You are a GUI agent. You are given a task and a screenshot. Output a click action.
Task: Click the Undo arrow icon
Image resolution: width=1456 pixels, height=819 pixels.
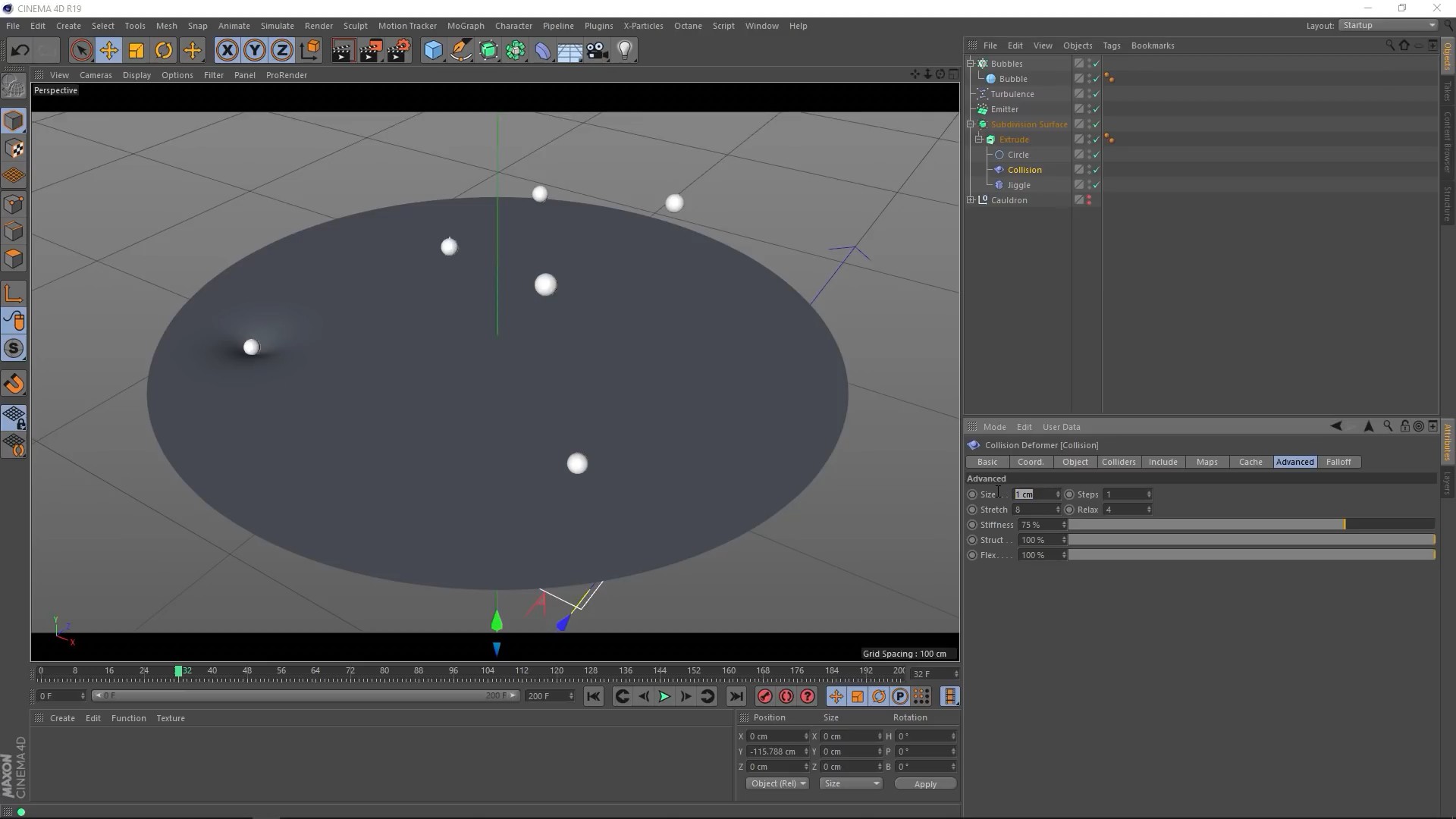coord(20,51)
